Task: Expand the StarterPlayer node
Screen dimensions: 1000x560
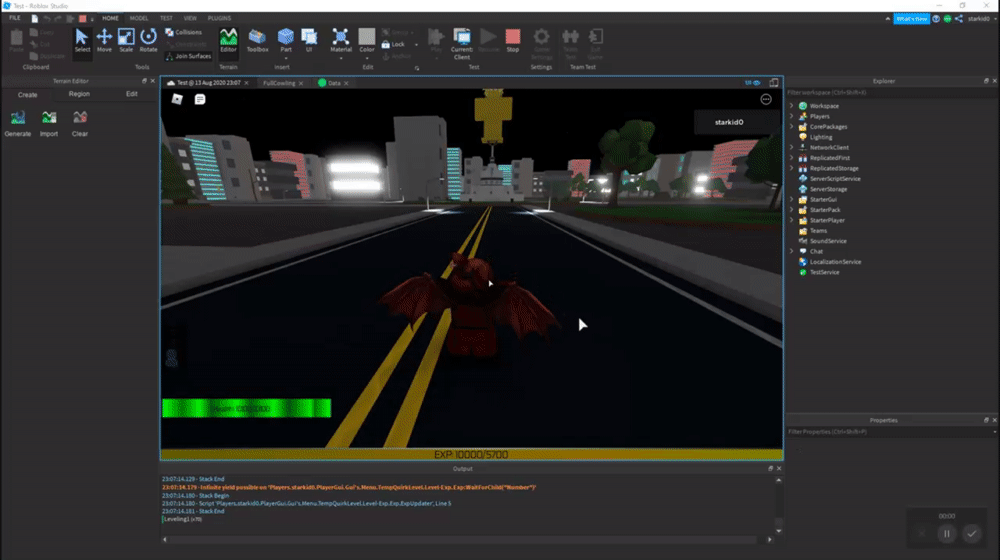Action: click(792, 220)
